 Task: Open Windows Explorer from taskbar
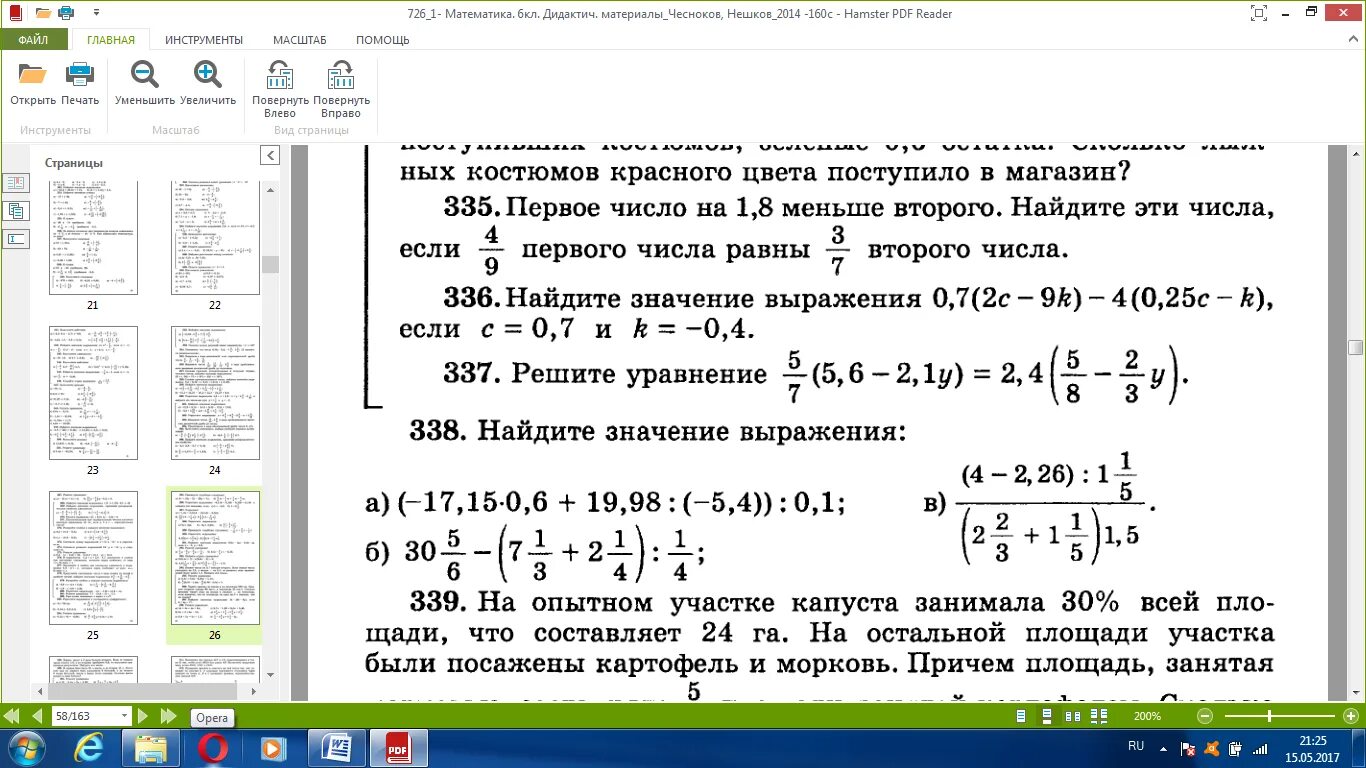tap(151, 747)
